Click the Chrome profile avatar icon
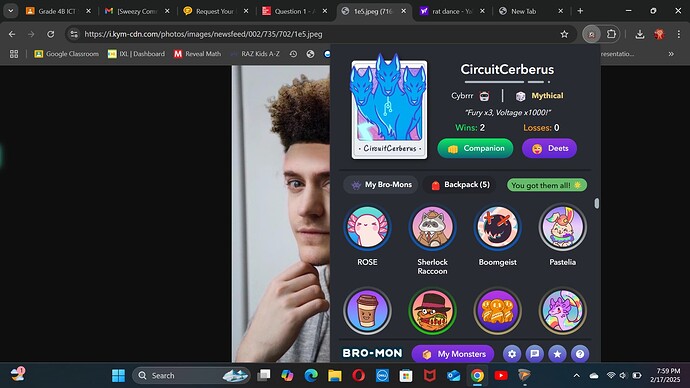690x388 pixels. pyautogui.click(x=659, y=34)
